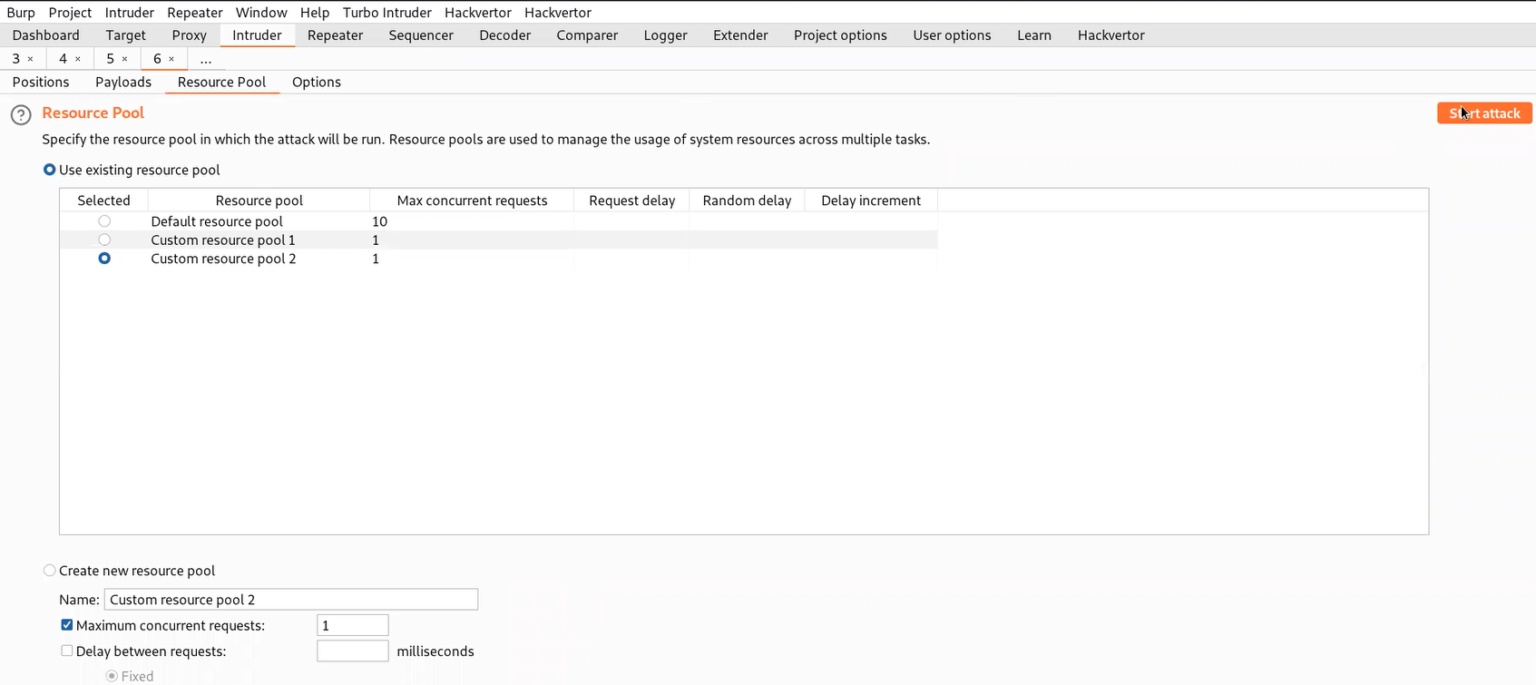Click the resource pool Name field
Image resolution: width=1536 pixels, height=685 pixels.
290,599
